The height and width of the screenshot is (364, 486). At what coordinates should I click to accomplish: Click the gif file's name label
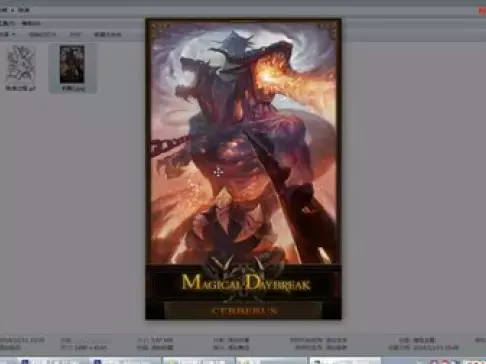point(21,88)
